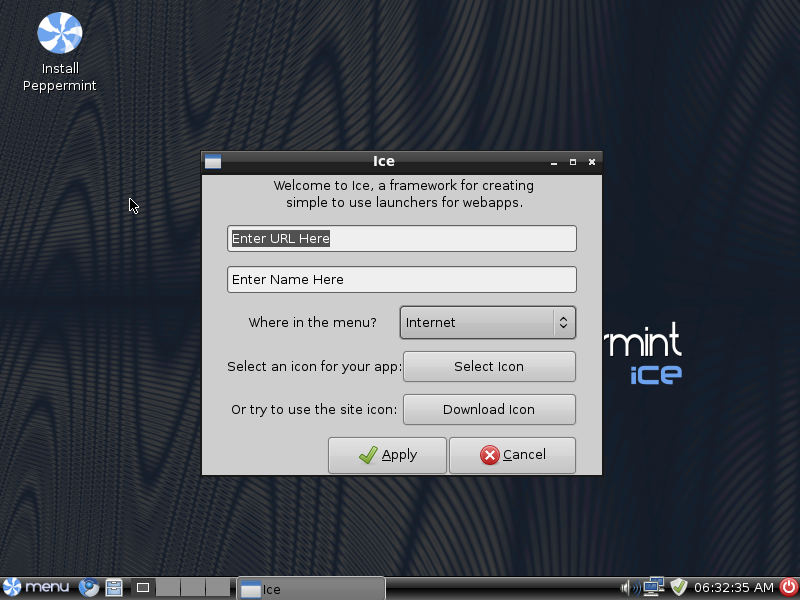Click the Enter Name Here field
This screenshot has width=800, height=600.
click(x=401, y=279)
